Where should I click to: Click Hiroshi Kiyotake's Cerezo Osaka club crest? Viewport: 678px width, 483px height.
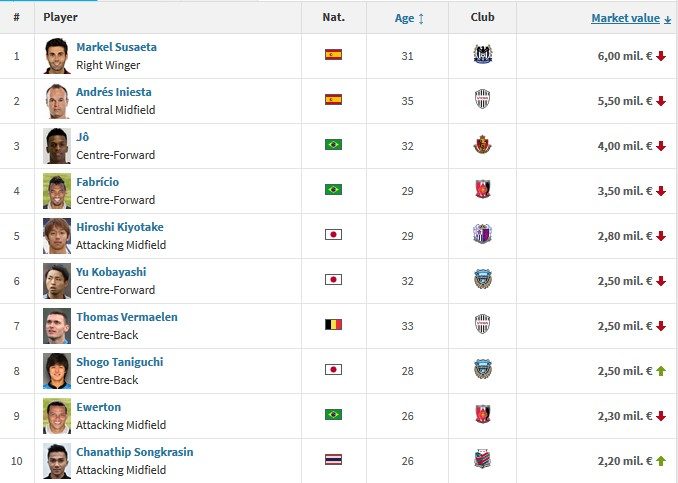coord(483,234)
